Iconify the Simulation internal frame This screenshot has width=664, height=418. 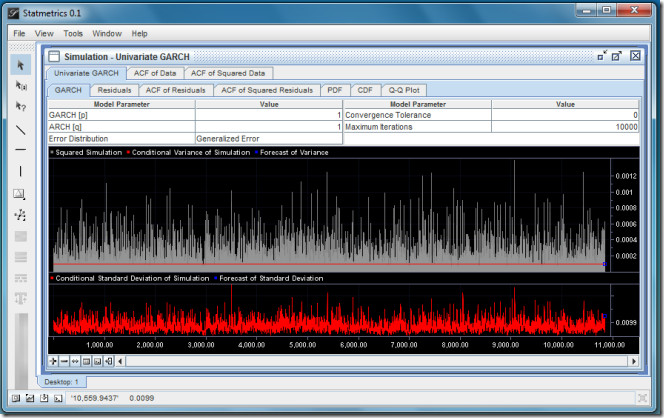point(602,55)
